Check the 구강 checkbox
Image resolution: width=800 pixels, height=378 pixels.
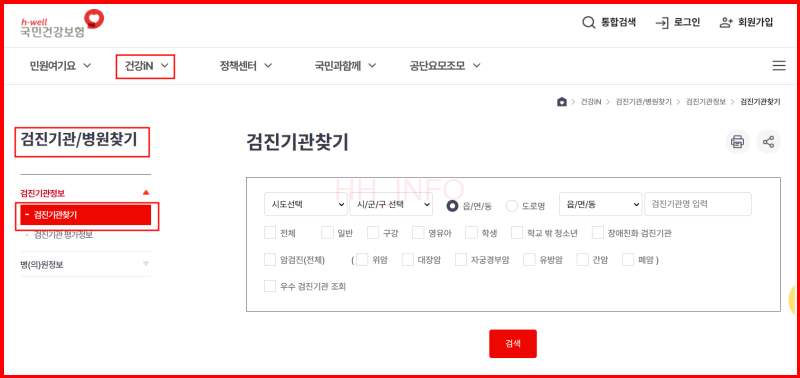point(373,233)
